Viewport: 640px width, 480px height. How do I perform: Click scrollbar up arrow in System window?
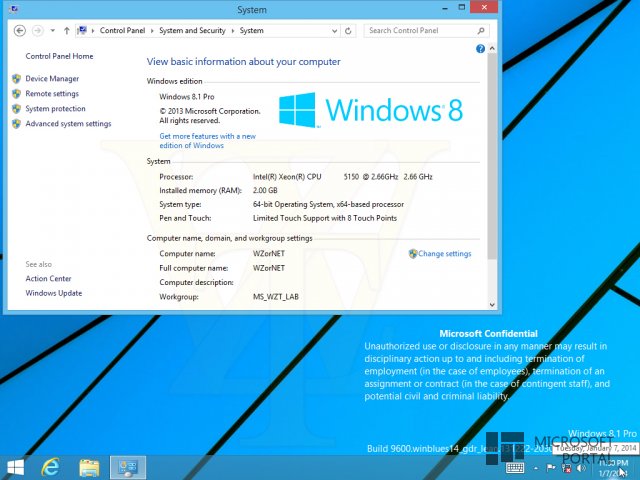(x=492, y=48)
